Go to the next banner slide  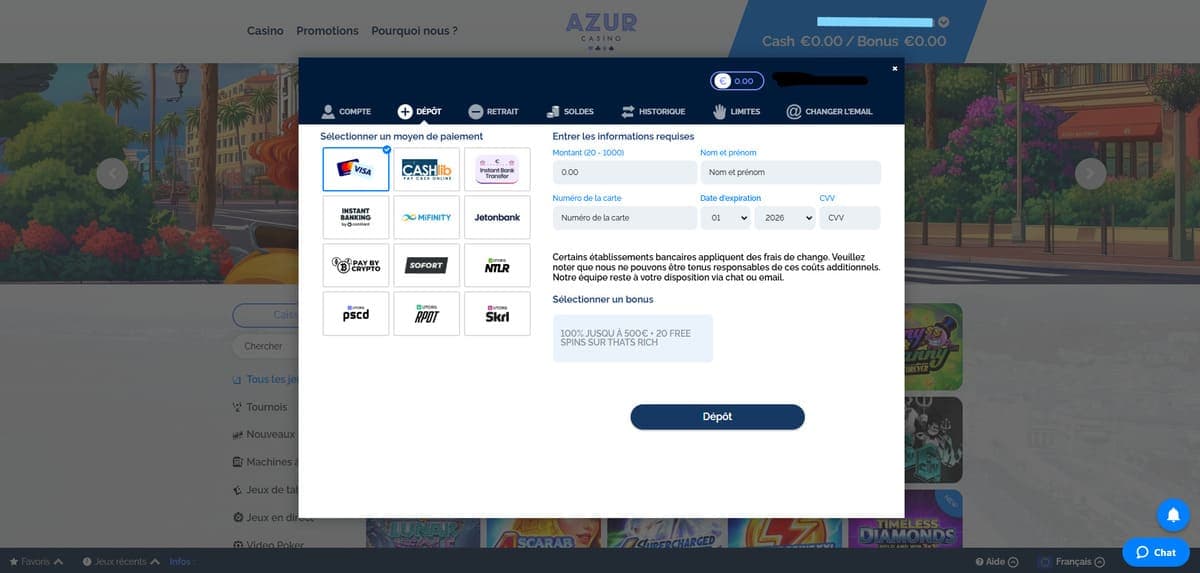[x=1090, y=174]
